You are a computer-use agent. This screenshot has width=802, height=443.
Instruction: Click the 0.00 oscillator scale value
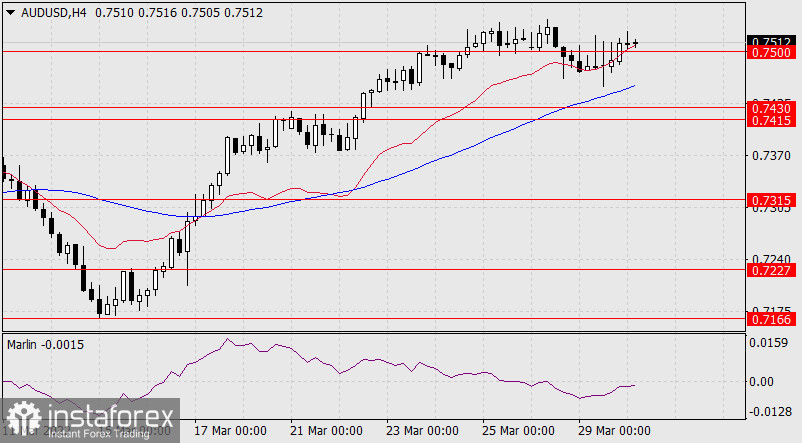(x=761, y=382)
